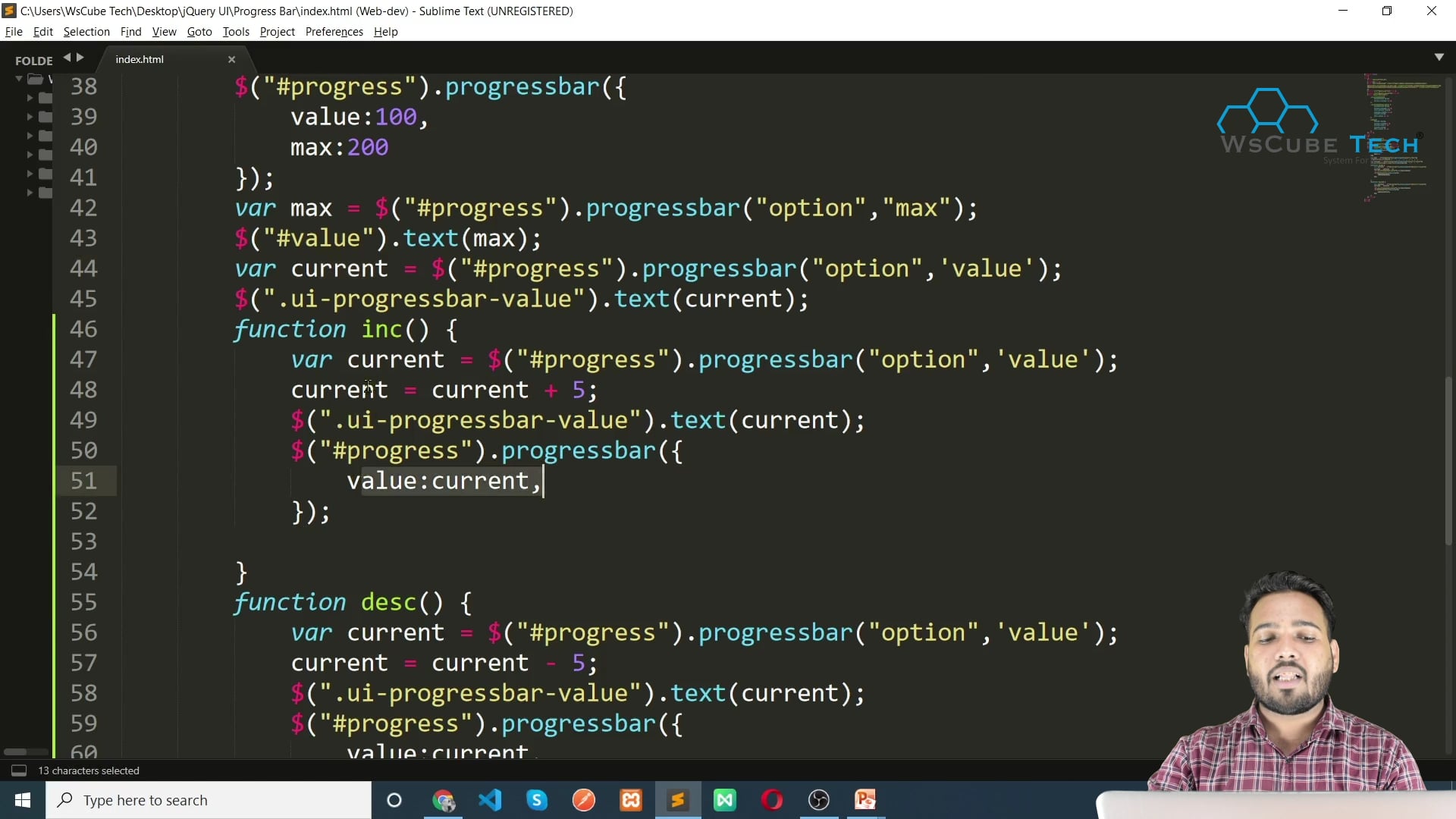Open the Selection menu
Image resolution: width=1456 pixels, height=819 pixels.
tap(86, 32)
